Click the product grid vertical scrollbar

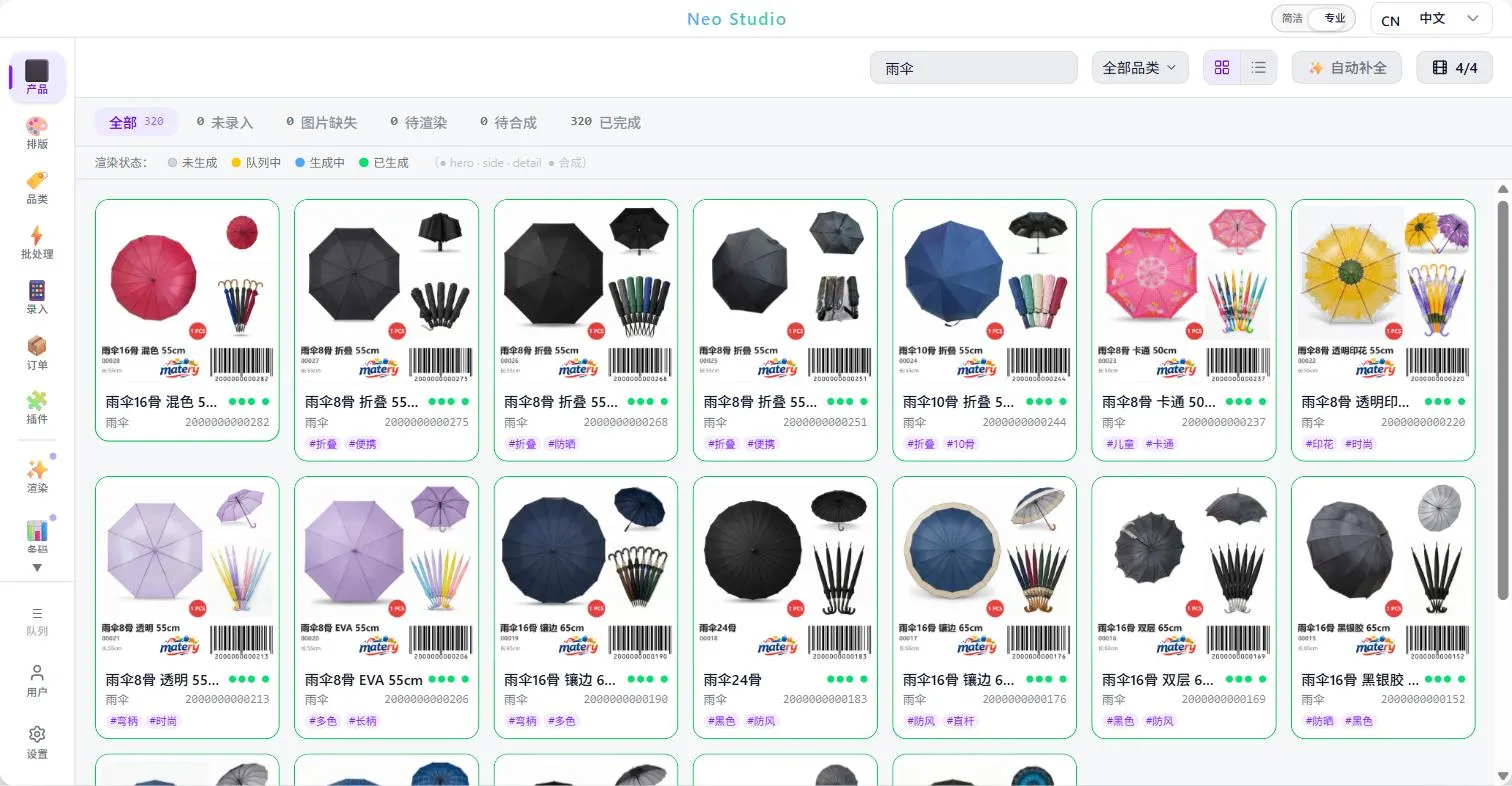tap(1502, 400)
